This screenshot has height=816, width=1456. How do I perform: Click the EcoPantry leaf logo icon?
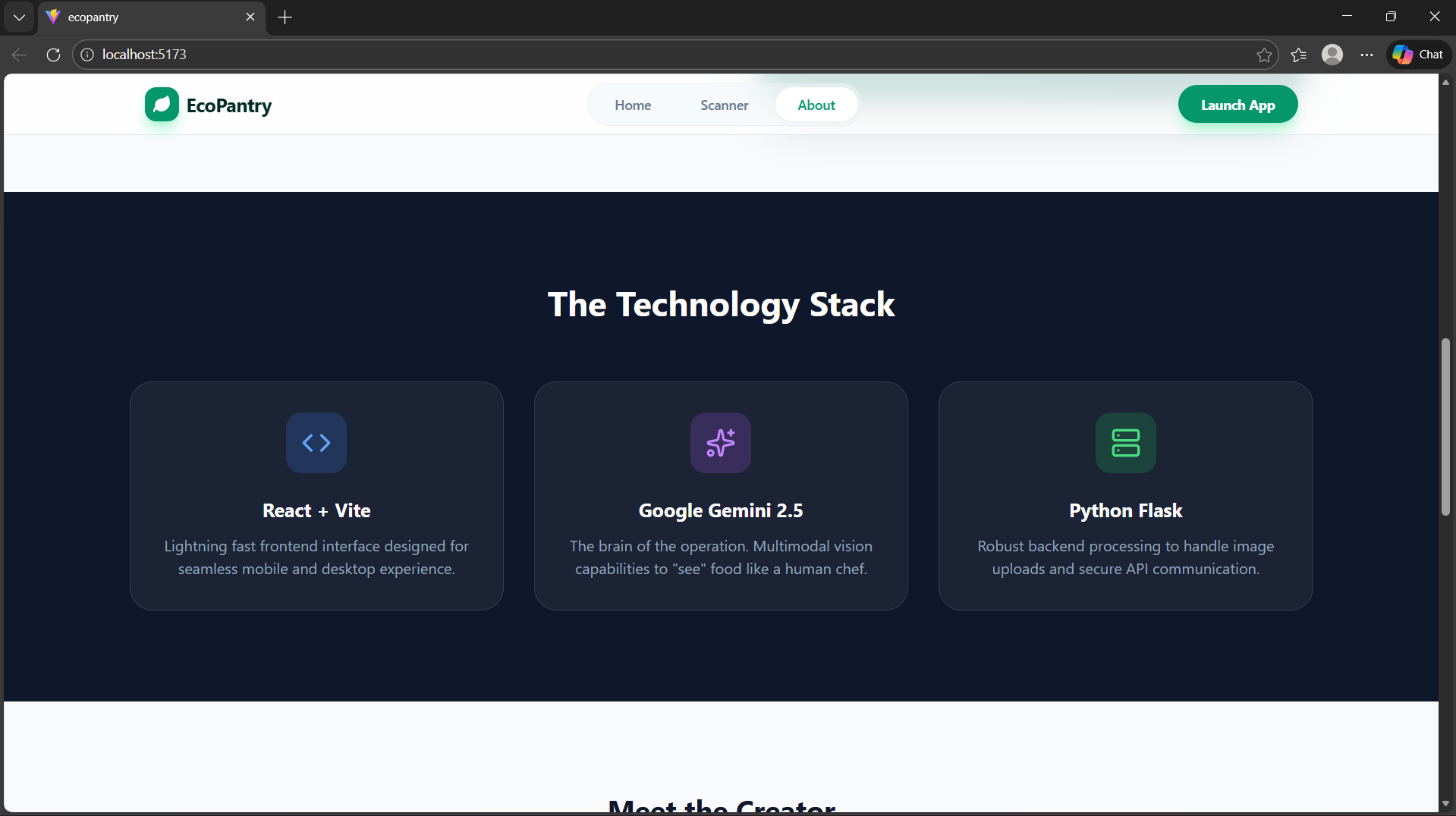pyautogui.click(x=162, y=105)
